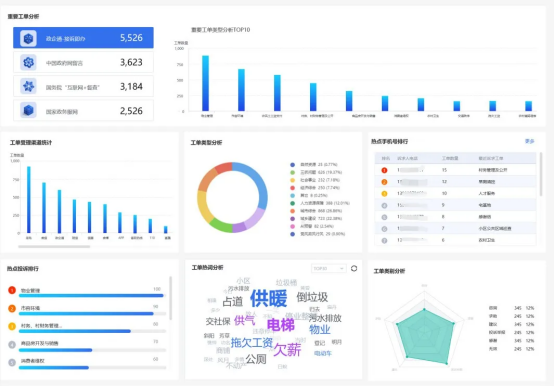Click the star-shaped icon beside 3,184
This screenshot has height=386, width=554.
28,87
